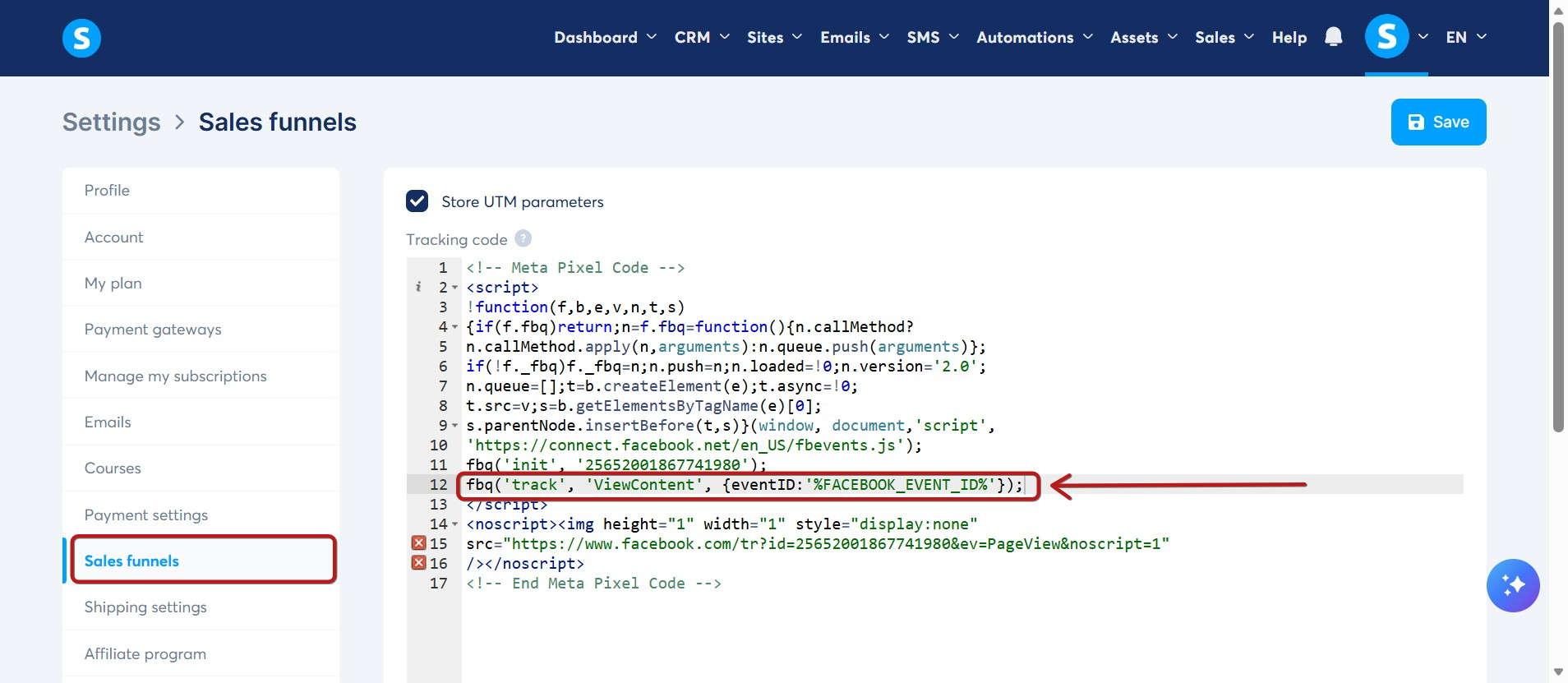
Task: Click the 'End Meta Pixel Code' comment line
Action: tap(593, 584)
